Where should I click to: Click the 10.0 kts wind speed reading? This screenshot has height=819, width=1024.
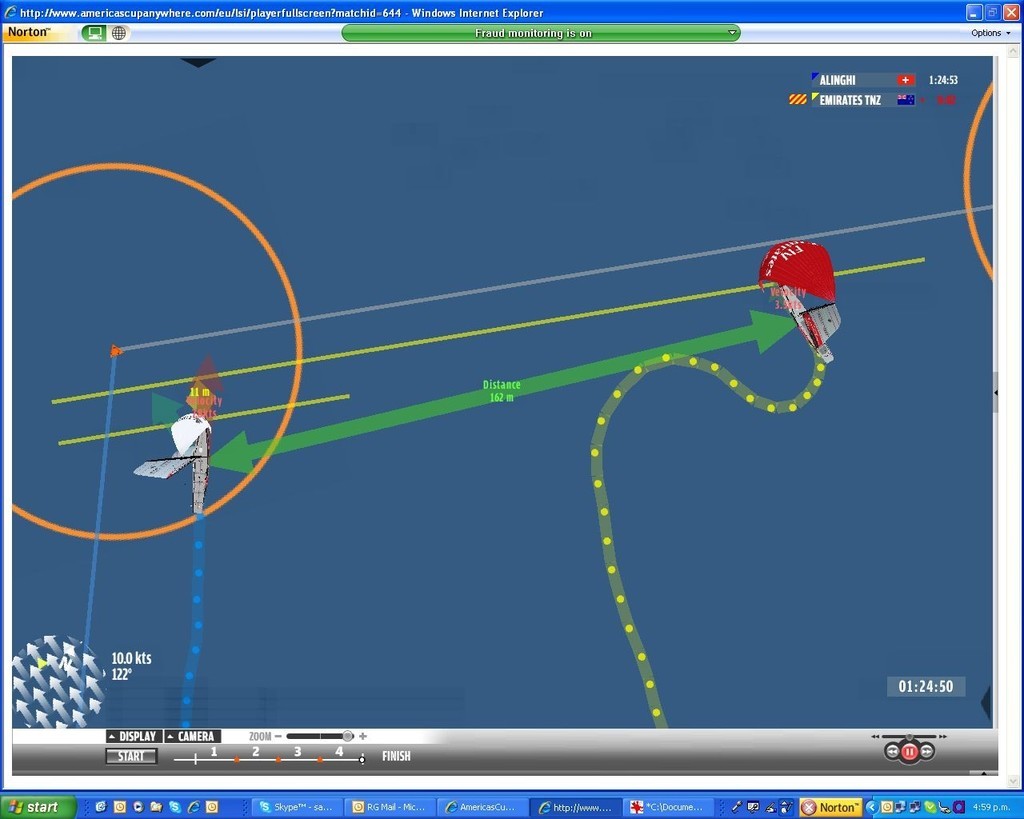(131, 658)
